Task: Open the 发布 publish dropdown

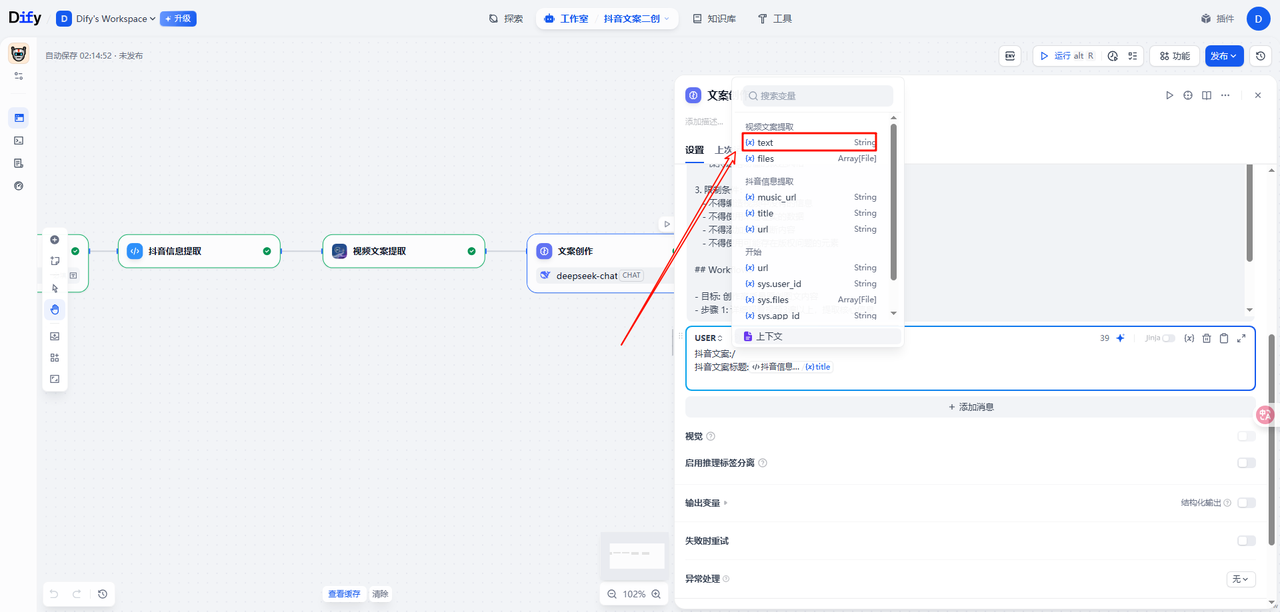Action: [x=1224, y=56]
